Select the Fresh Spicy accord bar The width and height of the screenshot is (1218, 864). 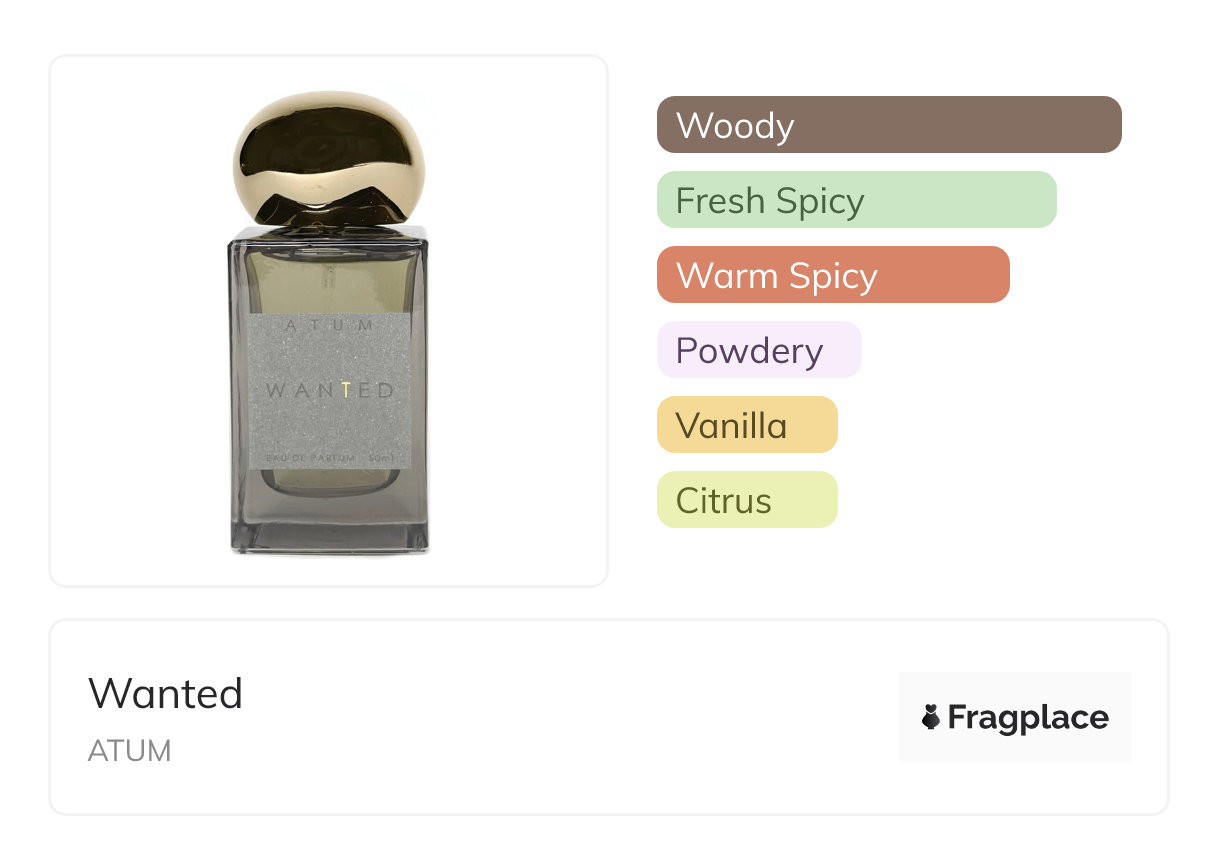(856, 200)
